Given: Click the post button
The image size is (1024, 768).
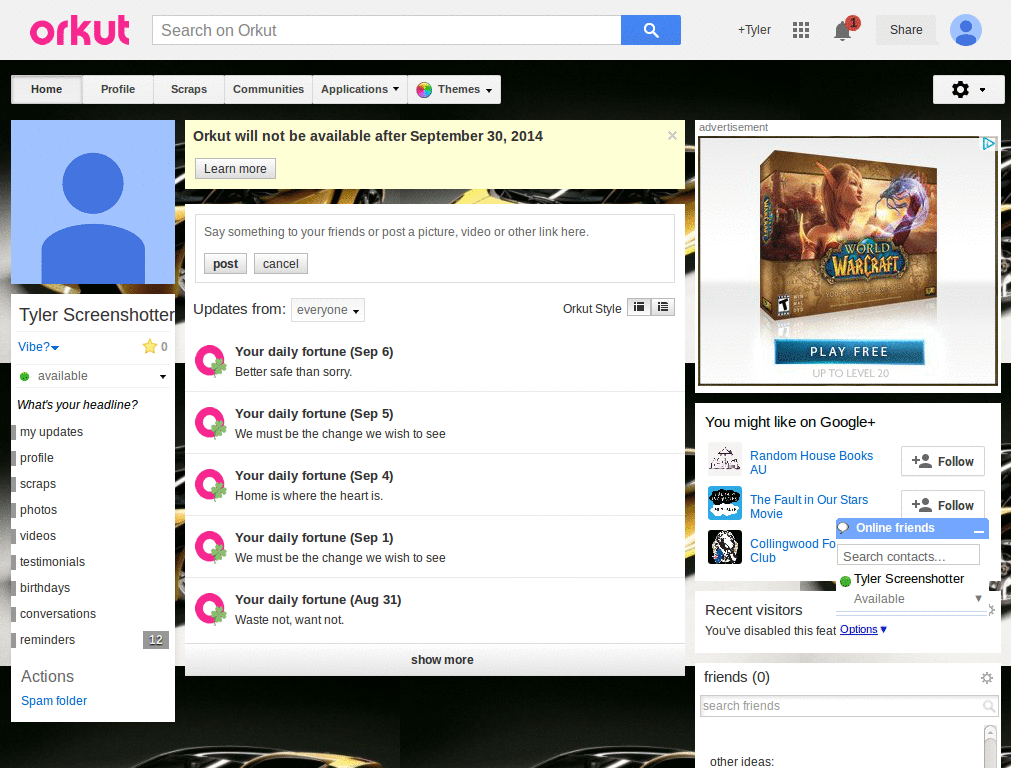Looking at the screenshot, I should click(225, 264).
